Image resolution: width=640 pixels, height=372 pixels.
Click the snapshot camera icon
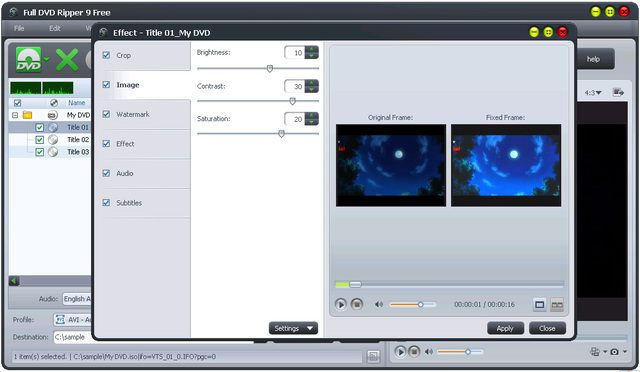(614, 352)
